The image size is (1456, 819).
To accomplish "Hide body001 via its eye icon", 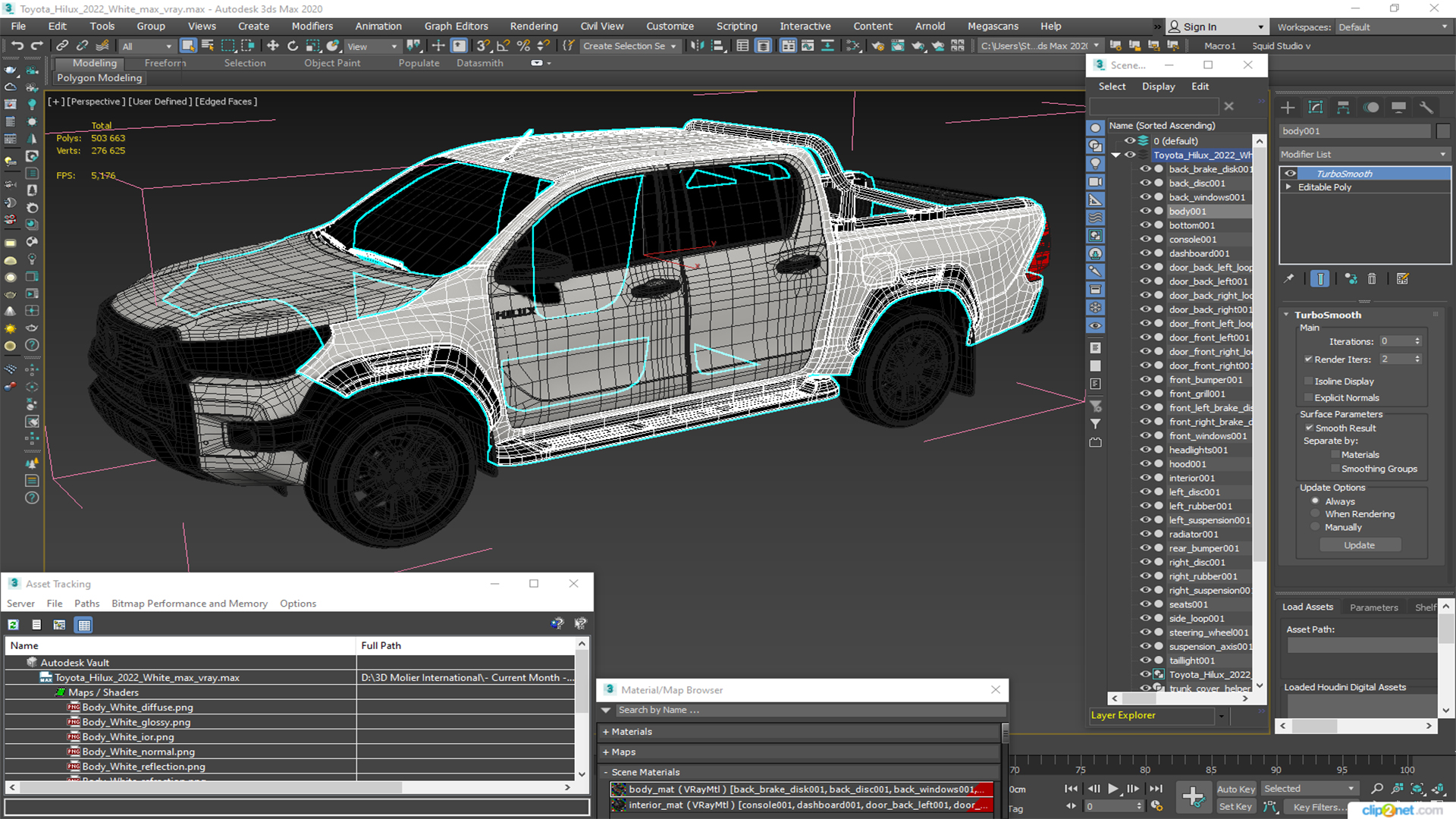I will click(x=1145, y=212).
